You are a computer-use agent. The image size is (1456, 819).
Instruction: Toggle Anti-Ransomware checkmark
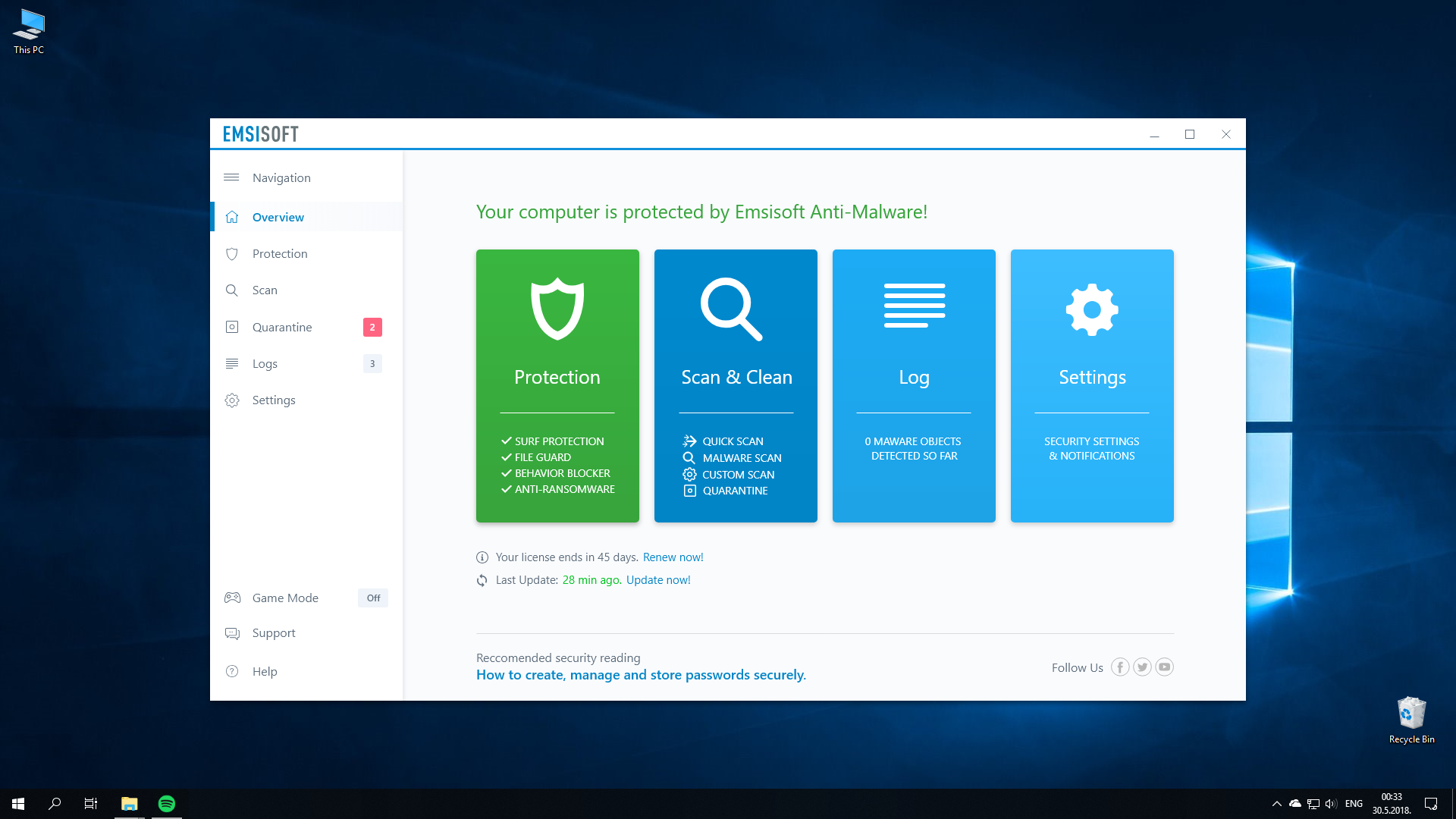click(x=506, y=488)
